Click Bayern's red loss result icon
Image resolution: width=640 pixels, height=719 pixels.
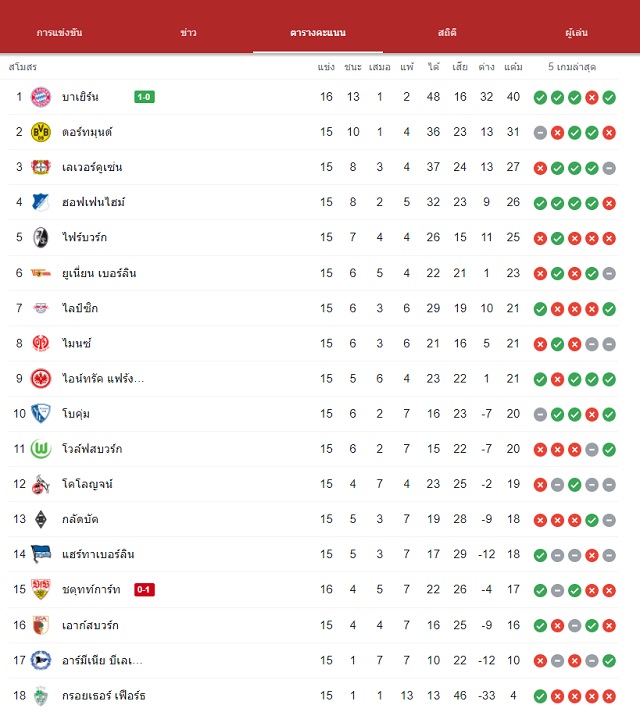pos(592,98)
